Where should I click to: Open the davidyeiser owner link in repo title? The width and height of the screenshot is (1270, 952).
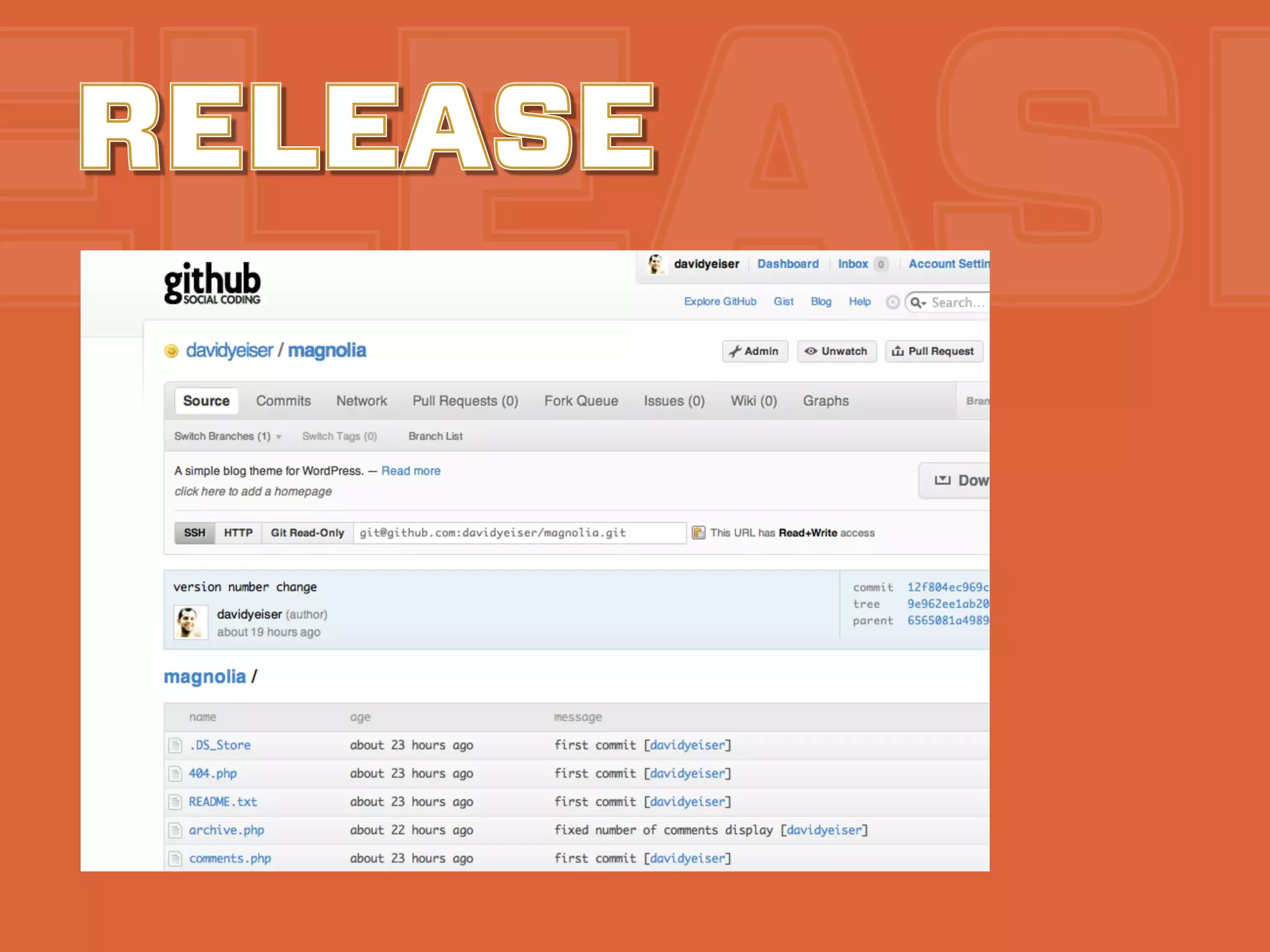tap(229, 351)
